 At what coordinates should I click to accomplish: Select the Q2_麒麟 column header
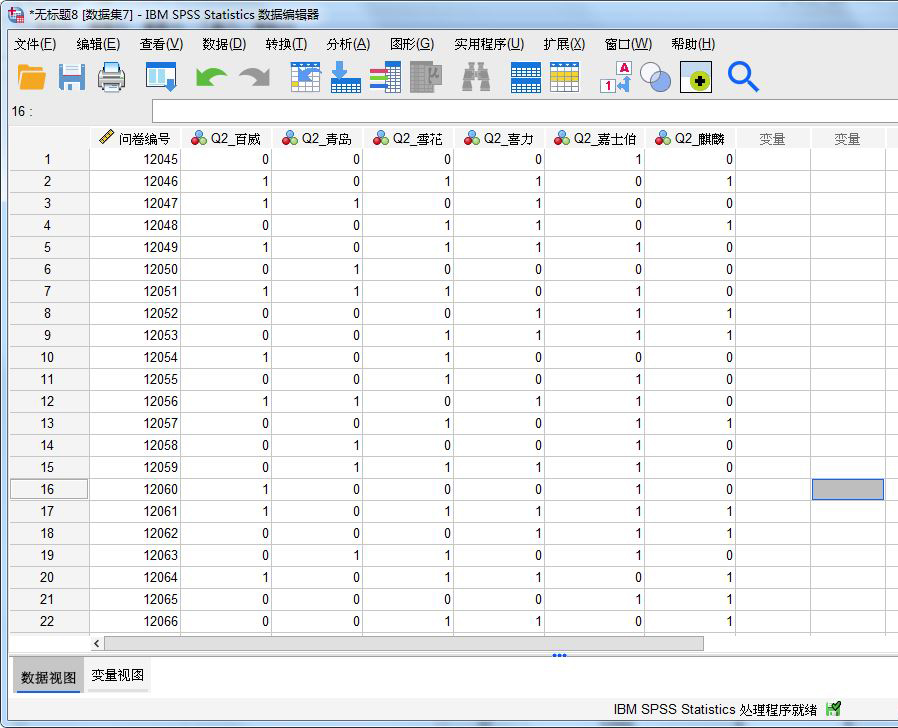coord(690,139)
